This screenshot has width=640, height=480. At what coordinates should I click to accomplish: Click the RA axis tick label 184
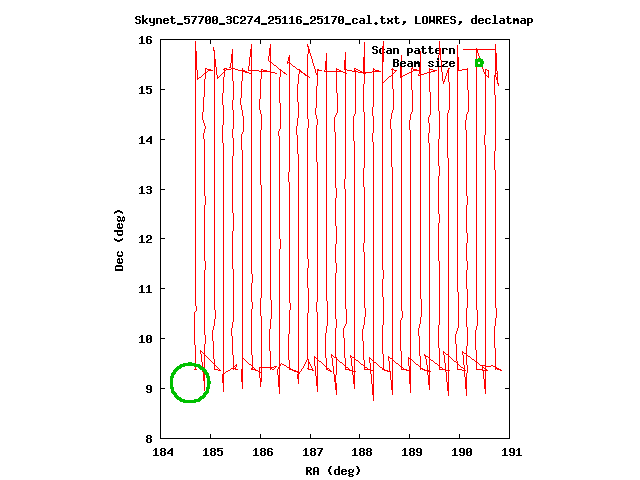pyautogui.click(x=163, y=452)
